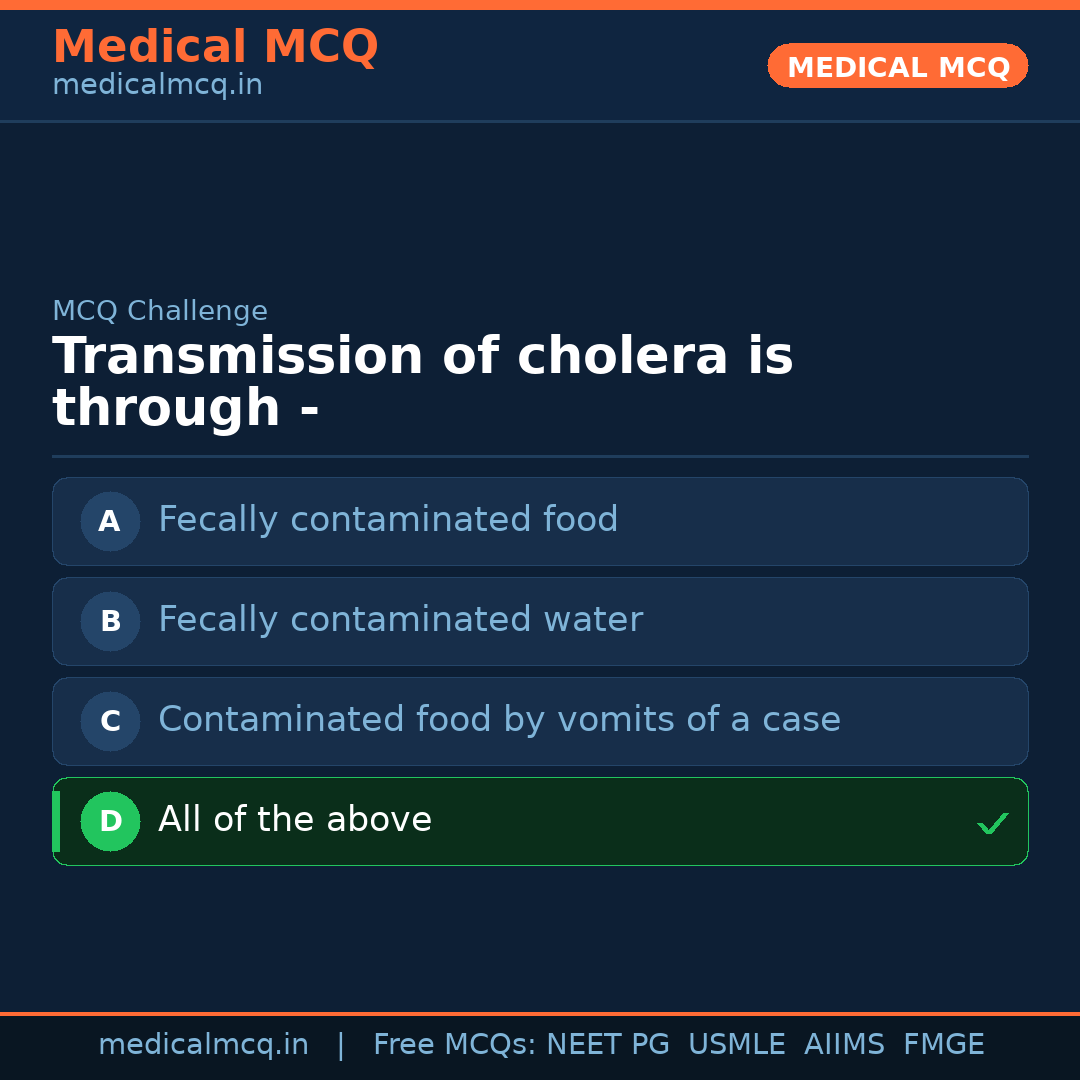Select 'AIIMS' in the footer

844,1045
